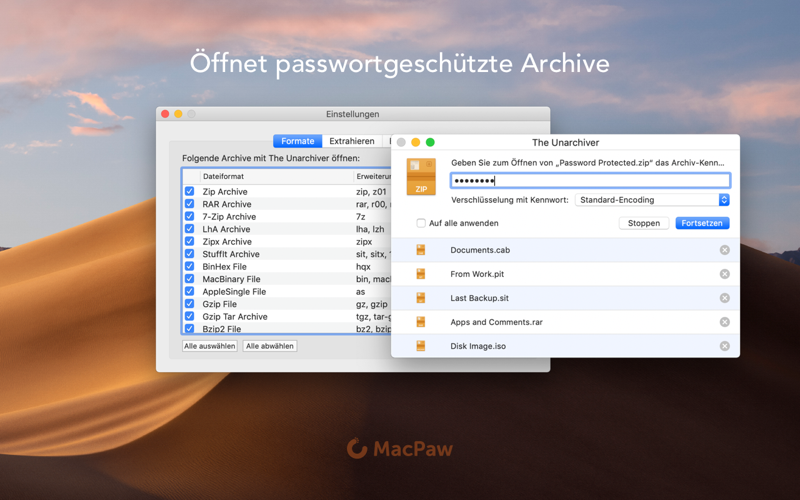Uncheck the LhA Archive format
The height and width of the screenshot is (500, 800).
pyautogui.click(x=189, y=229)
